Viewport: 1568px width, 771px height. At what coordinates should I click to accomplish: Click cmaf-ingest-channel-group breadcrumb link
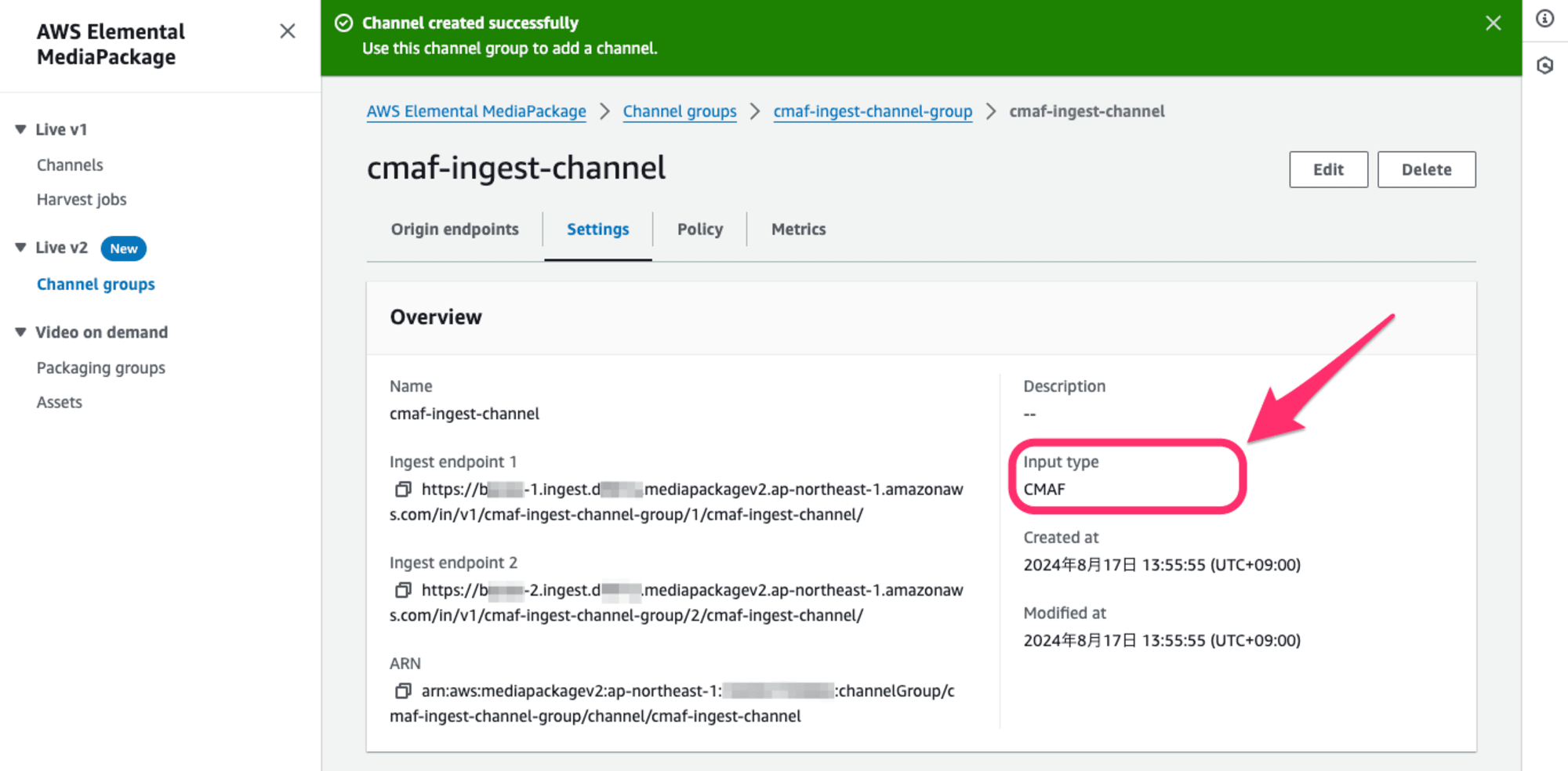click(x=873, y=111)
